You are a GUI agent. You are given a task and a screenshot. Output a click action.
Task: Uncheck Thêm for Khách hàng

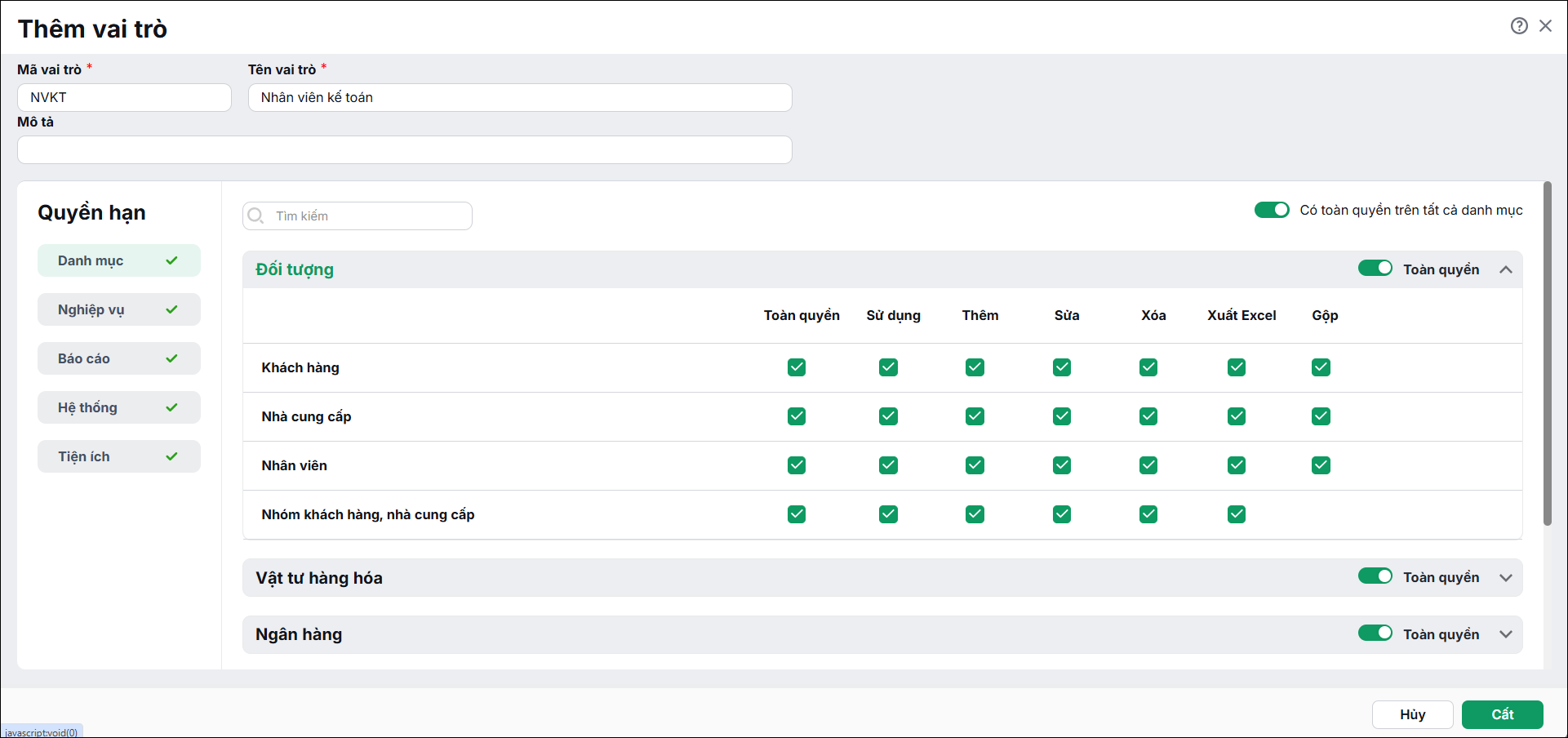[975, 367]
